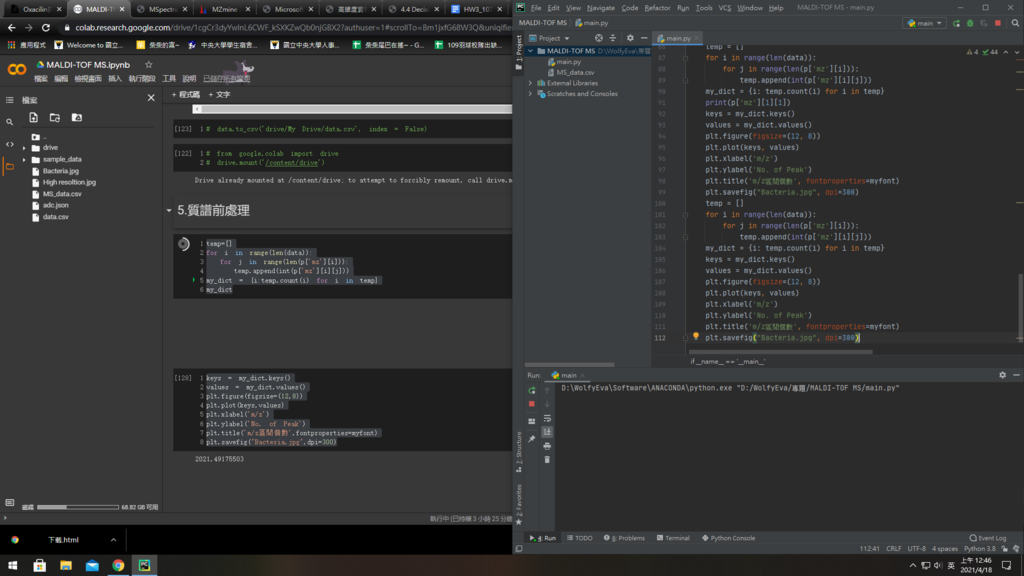The width and height of the screenshot is (1024, 576).
Task: Open Run panel settings gear
Action: coord(1002,376)
